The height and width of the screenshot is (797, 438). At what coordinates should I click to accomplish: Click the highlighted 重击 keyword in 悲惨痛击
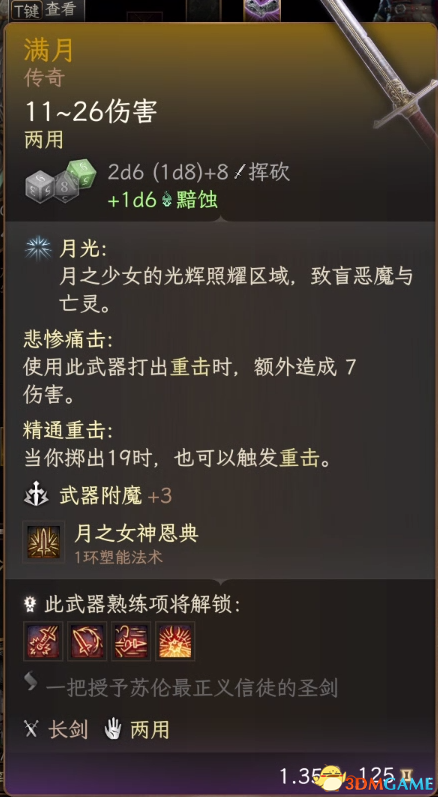190,367
